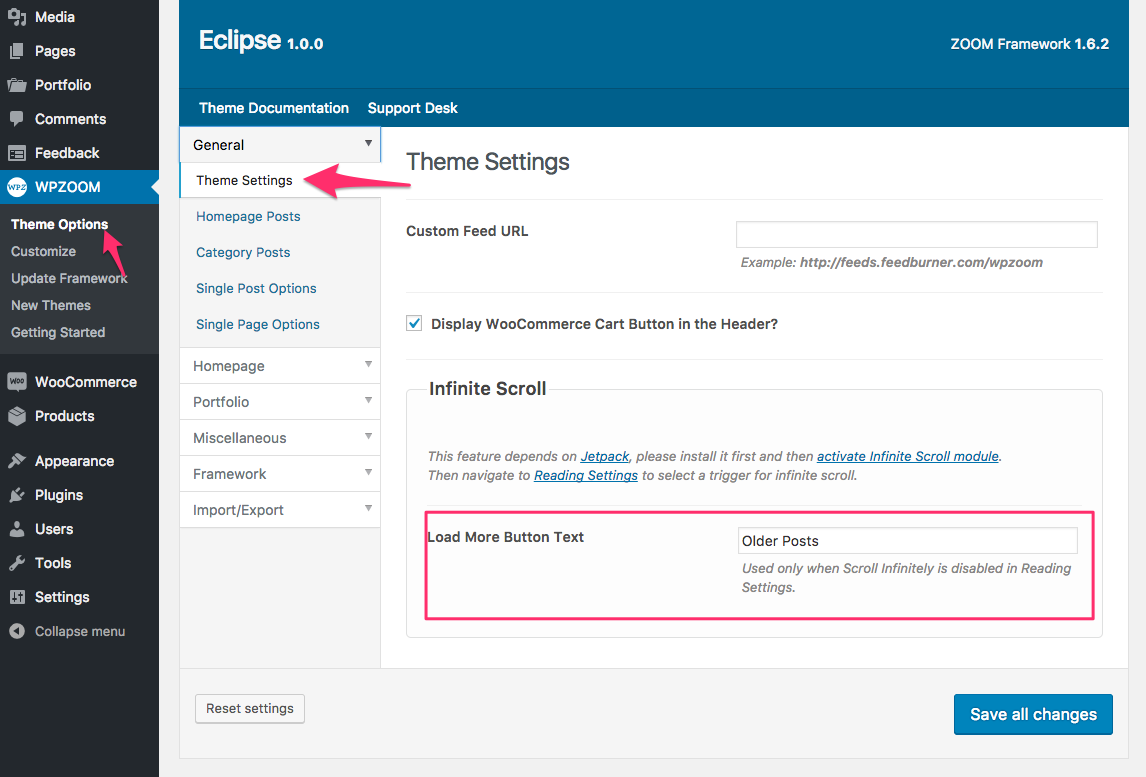Open Plugins using its plug icon

click(x=17, y=495)
